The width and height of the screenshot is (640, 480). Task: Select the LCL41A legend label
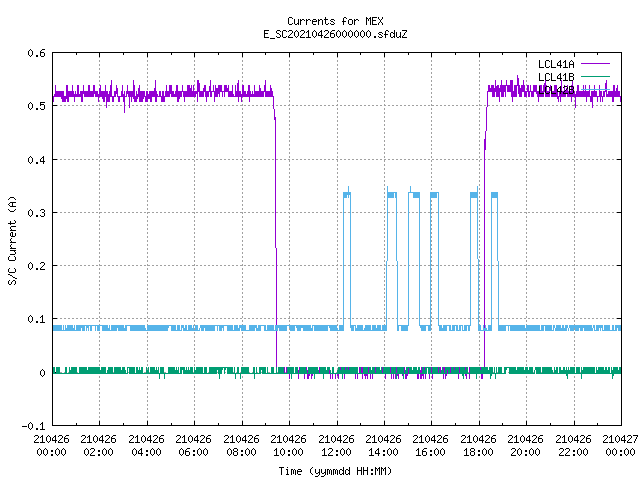pos(556,64)
